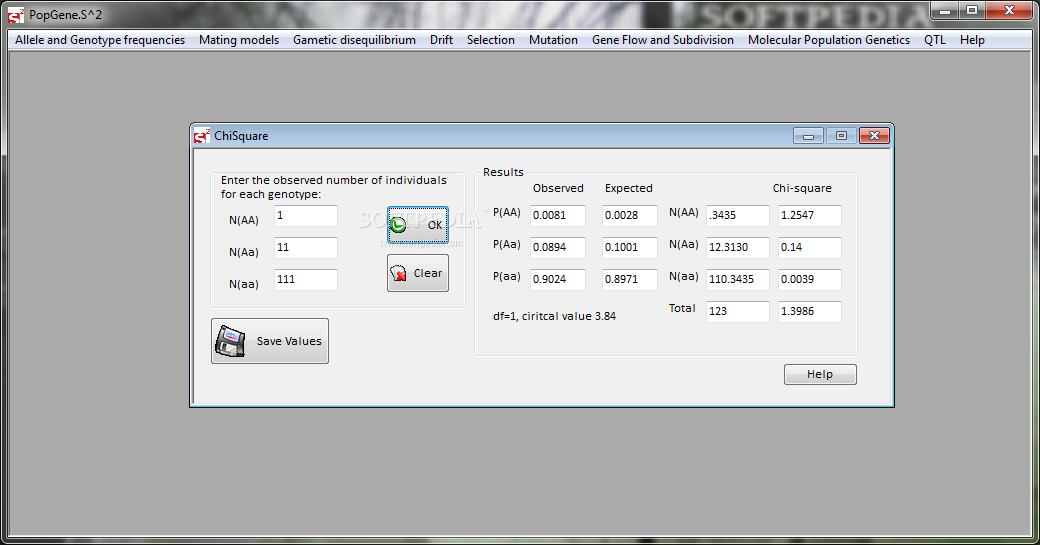This screenshot has height=545, width=1040.
Task: Select chi-square value 0.0039
Action: pyautogui.click(x=810, y=279)
